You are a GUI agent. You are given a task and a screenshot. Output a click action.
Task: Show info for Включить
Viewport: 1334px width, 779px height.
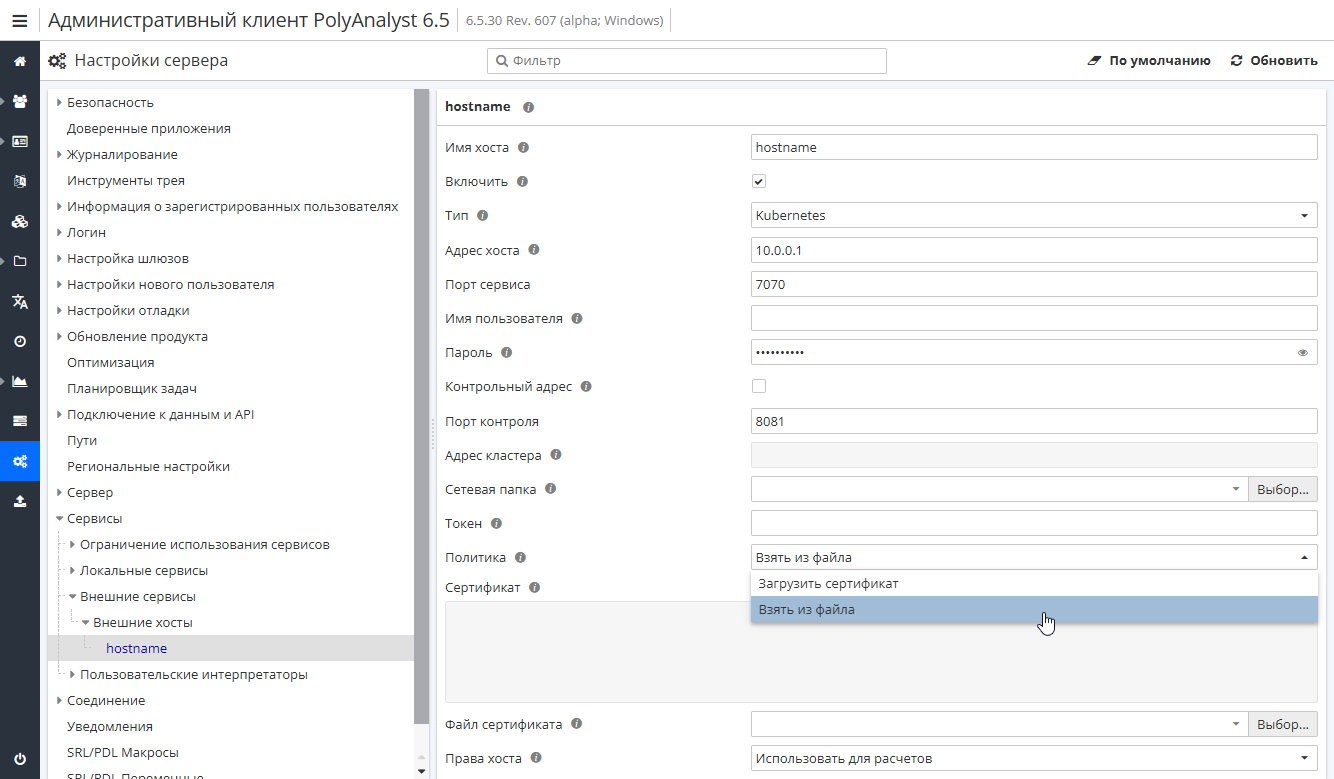[522, 182]
